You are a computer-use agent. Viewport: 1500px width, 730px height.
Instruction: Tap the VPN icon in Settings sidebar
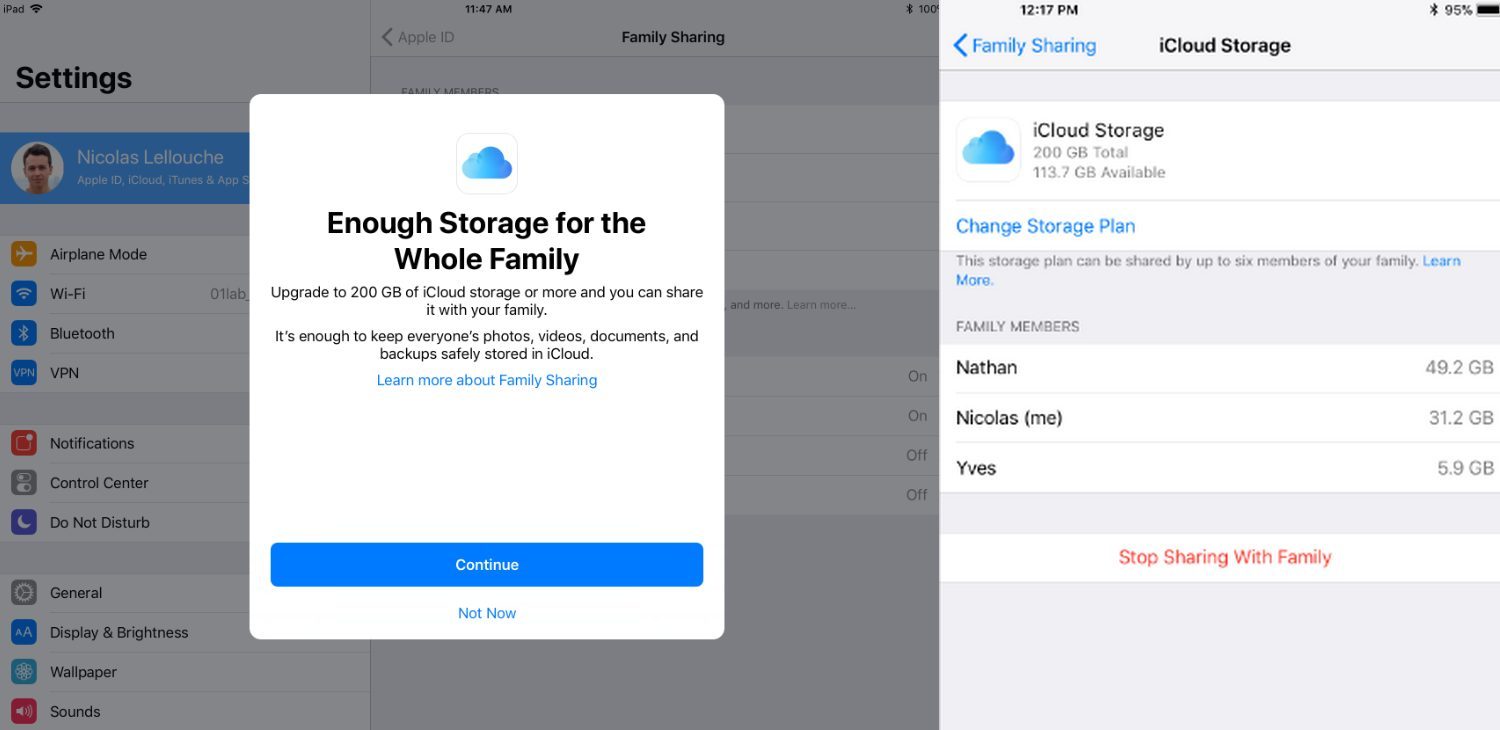click(24, 373)
